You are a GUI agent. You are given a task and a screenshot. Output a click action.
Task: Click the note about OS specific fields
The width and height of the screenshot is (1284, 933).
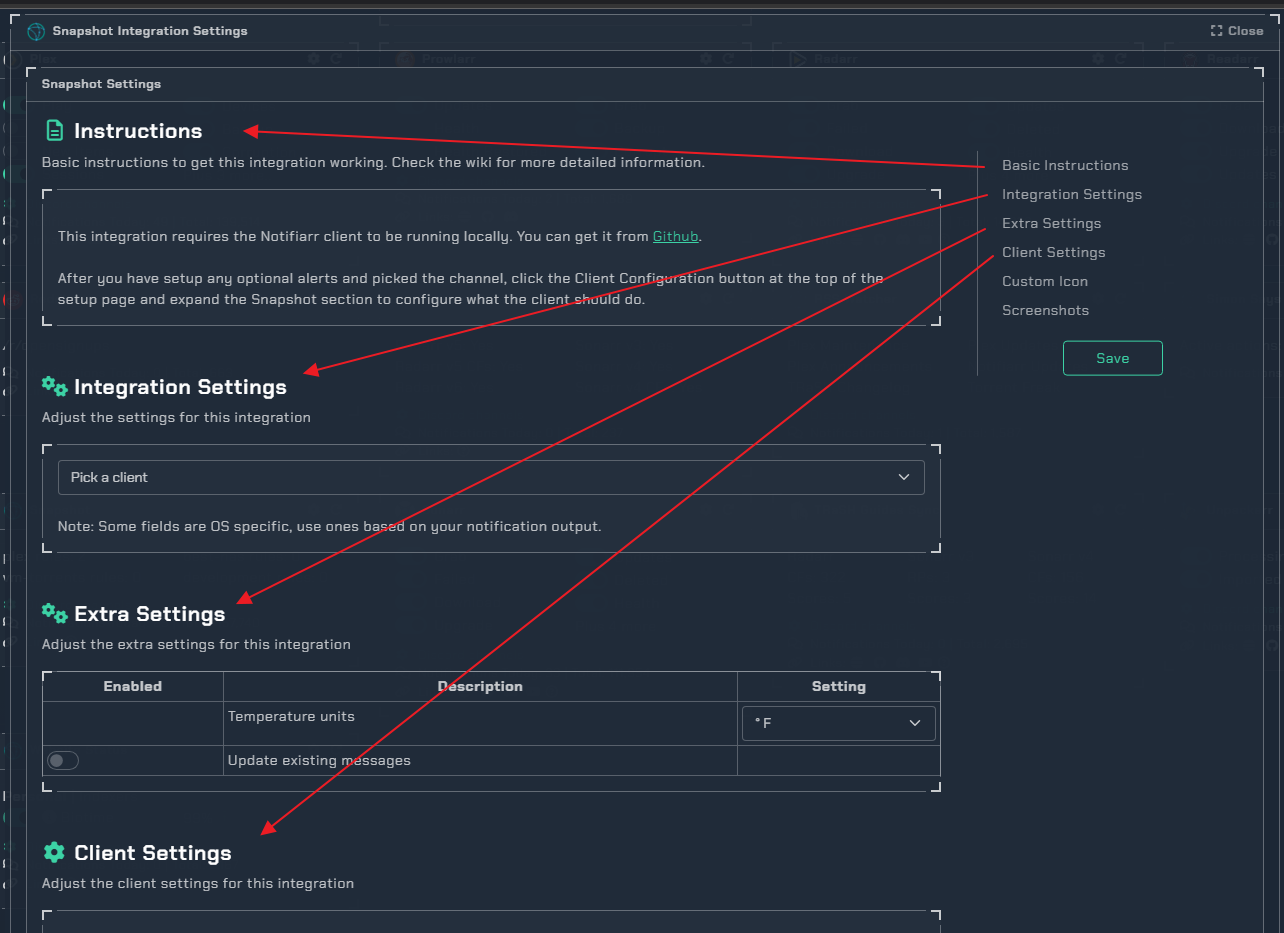pos(330,526)
